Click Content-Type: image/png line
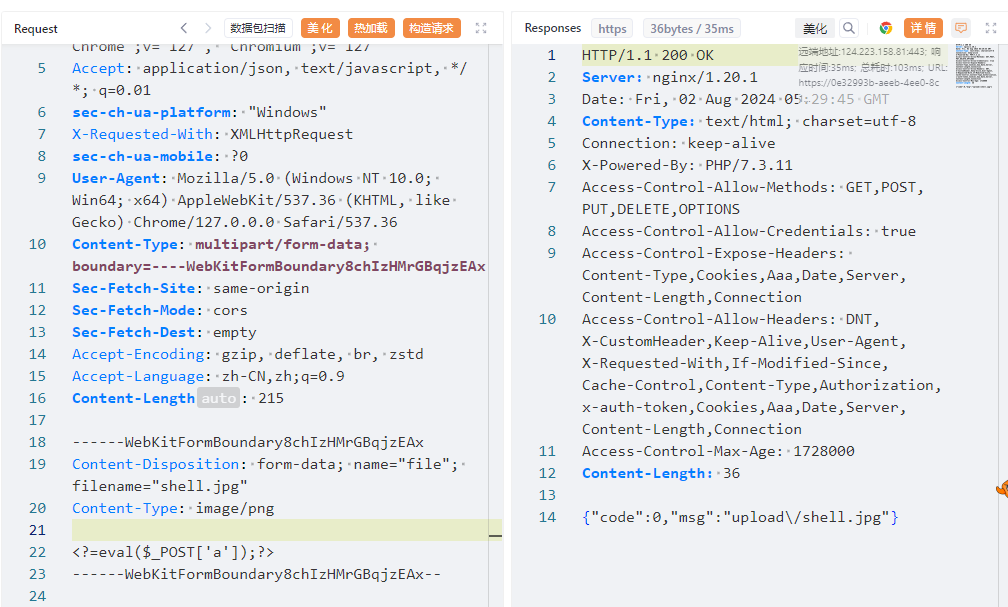The image size is (1008, 607). (173, 508)
